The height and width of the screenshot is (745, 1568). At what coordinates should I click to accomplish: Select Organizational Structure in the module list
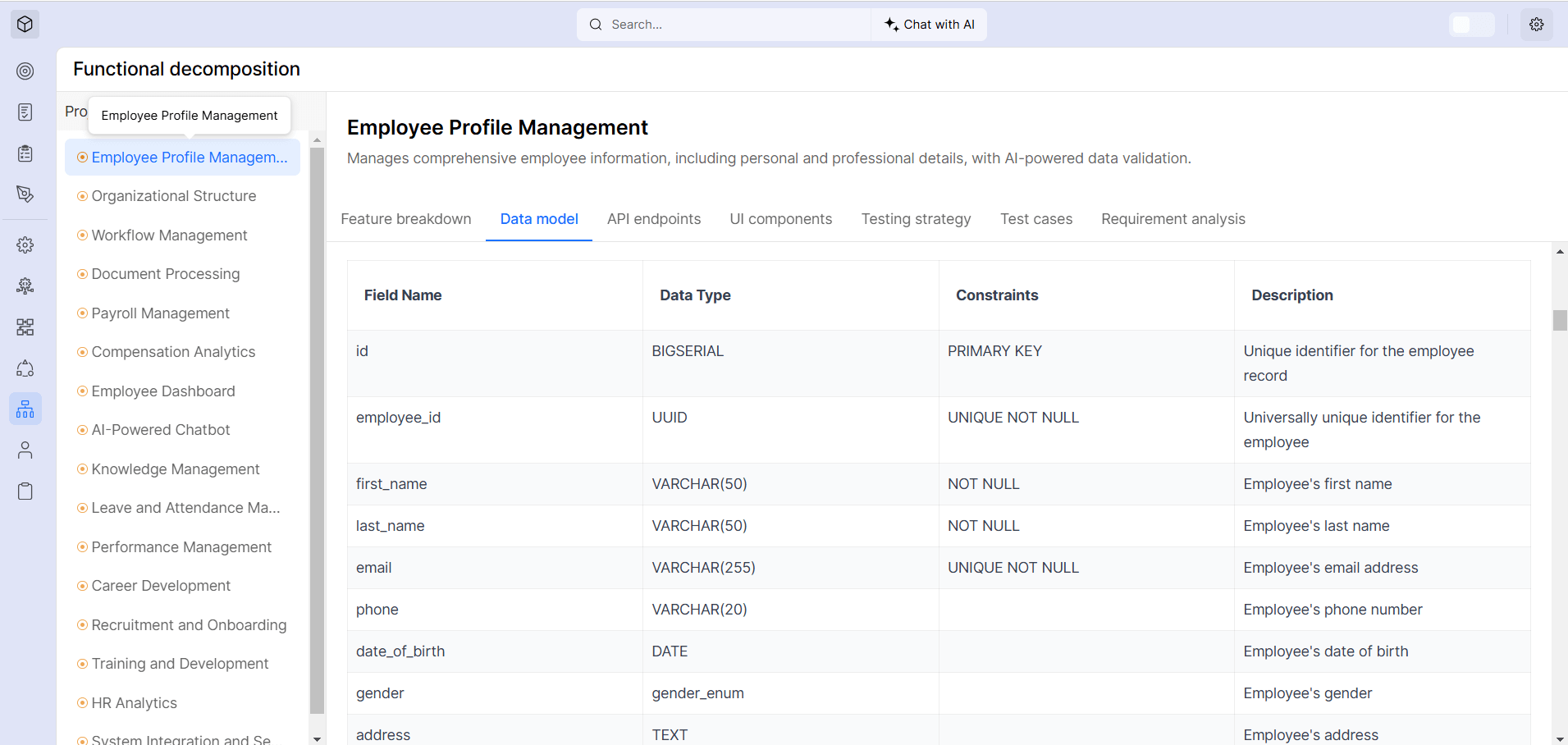tap(174, 196)
